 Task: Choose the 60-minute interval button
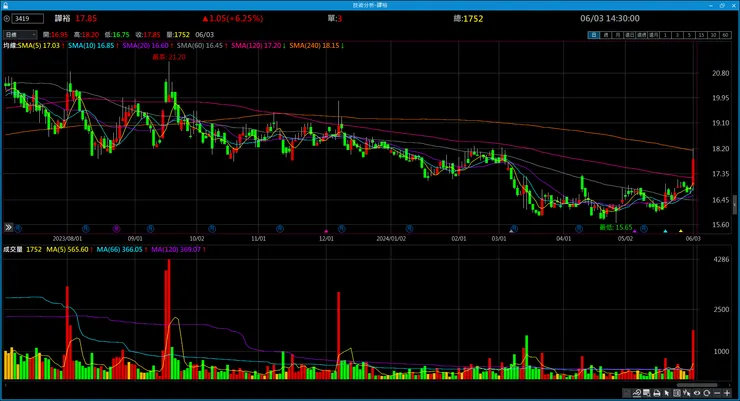(x=725, y=35)
